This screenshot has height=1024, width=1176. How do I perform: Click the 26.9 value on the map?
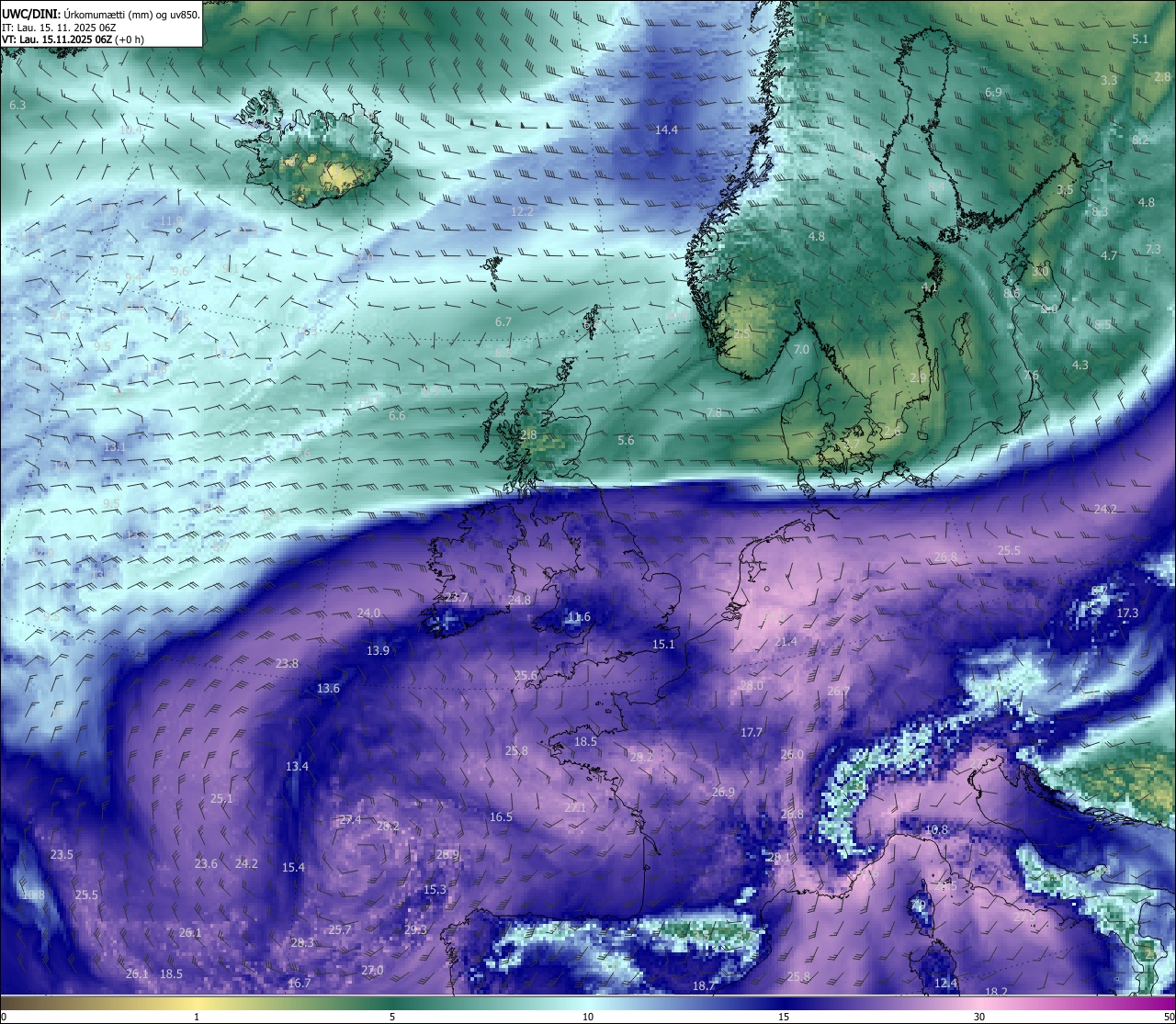coord(723,792)
